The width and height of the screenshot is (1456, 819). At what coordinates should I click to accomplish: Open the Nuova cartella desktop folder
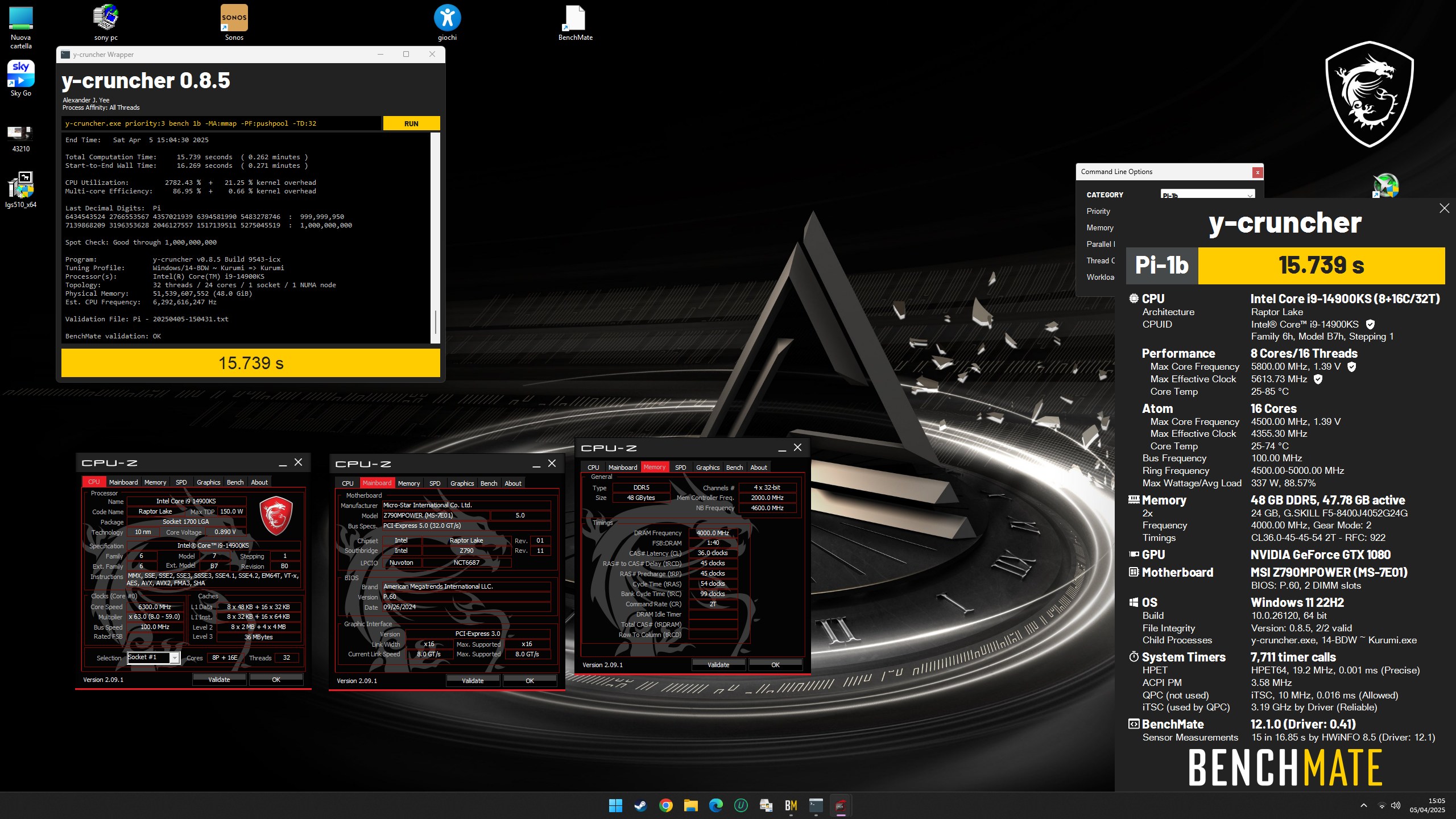click(x=21, y=27)
